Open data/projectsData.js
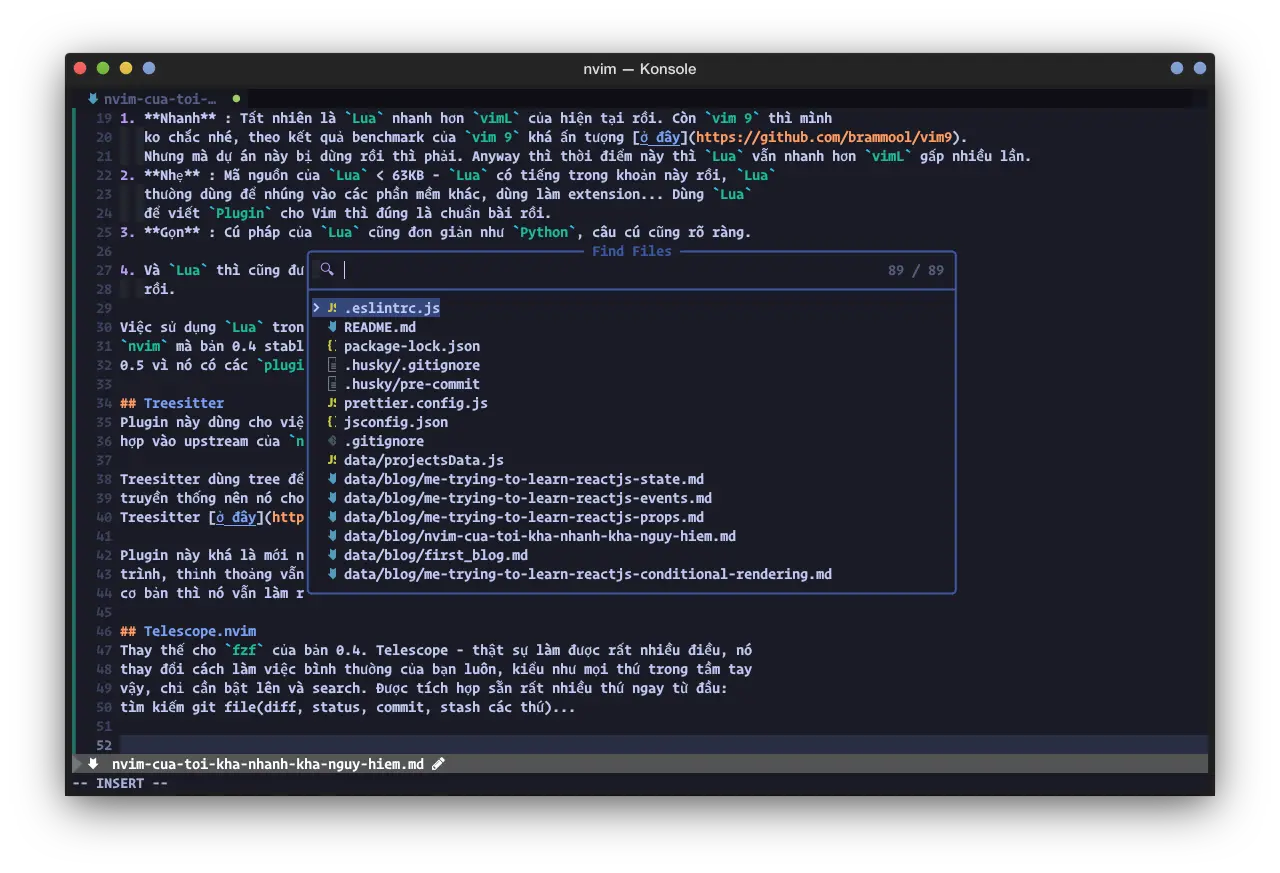 tap(424, 460)
